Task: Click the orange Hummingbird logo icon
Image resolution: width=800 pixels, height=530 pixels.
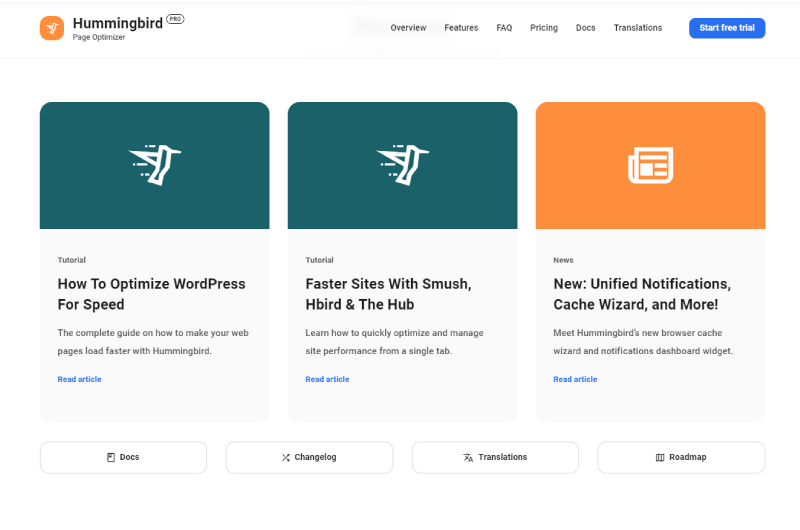Action: [x=52, y=28]
